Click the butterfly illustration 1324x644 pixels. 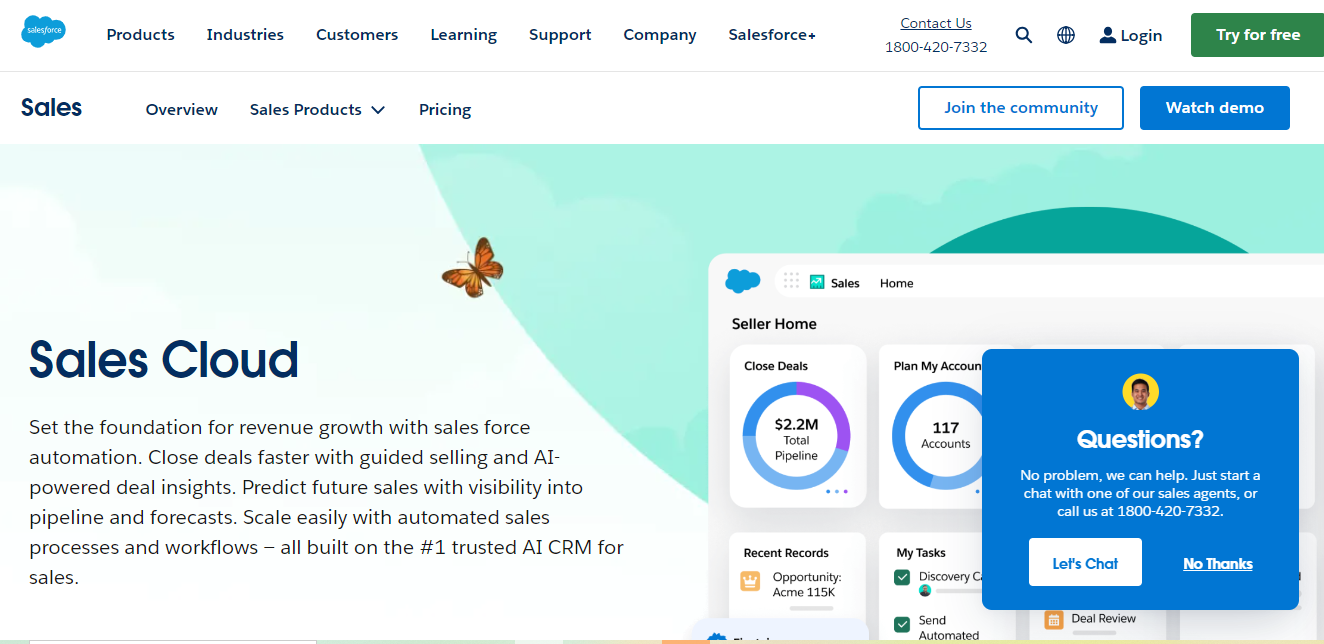[473, 267]
